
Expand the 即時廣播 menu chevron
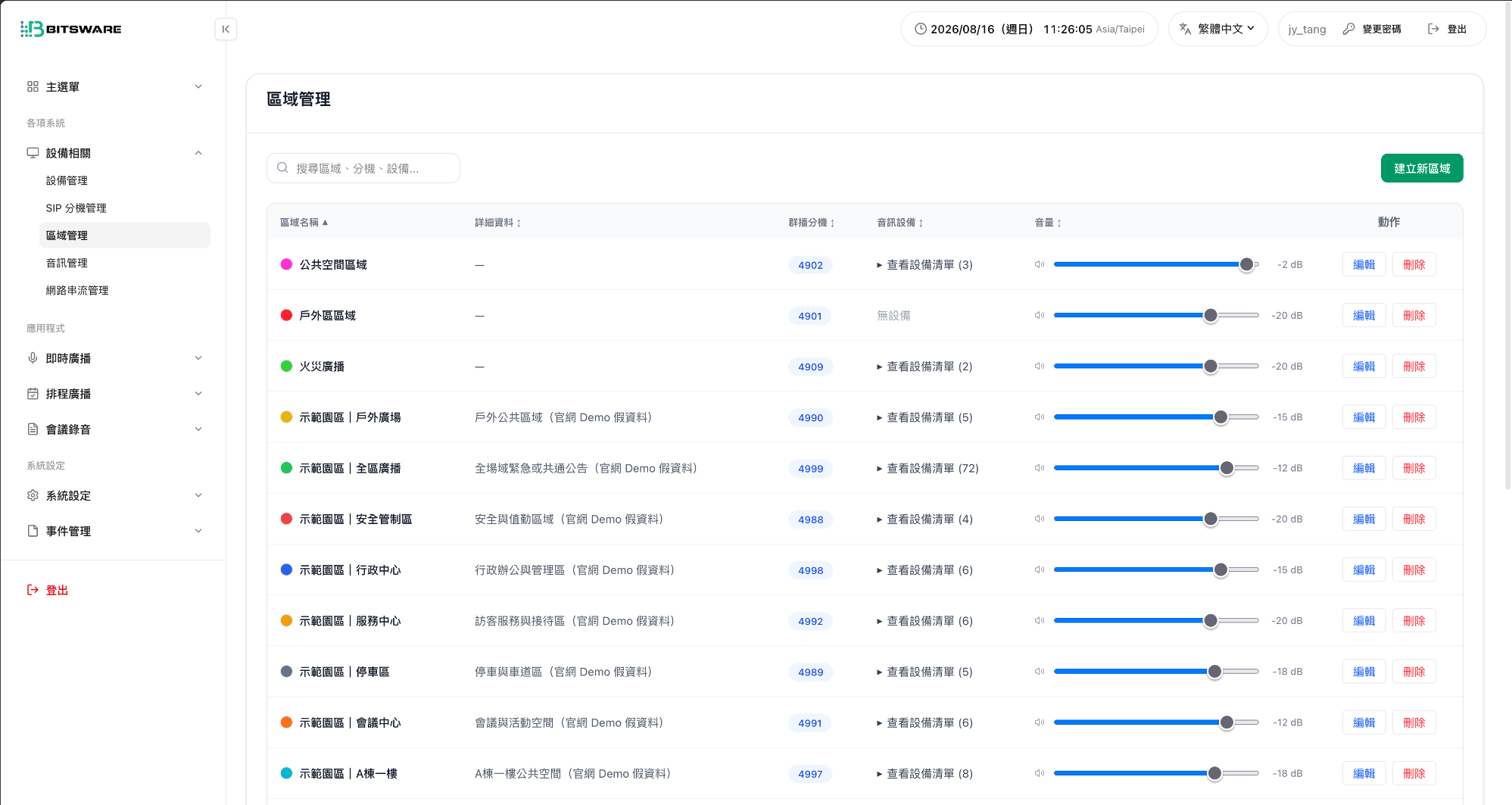[198, 357]
